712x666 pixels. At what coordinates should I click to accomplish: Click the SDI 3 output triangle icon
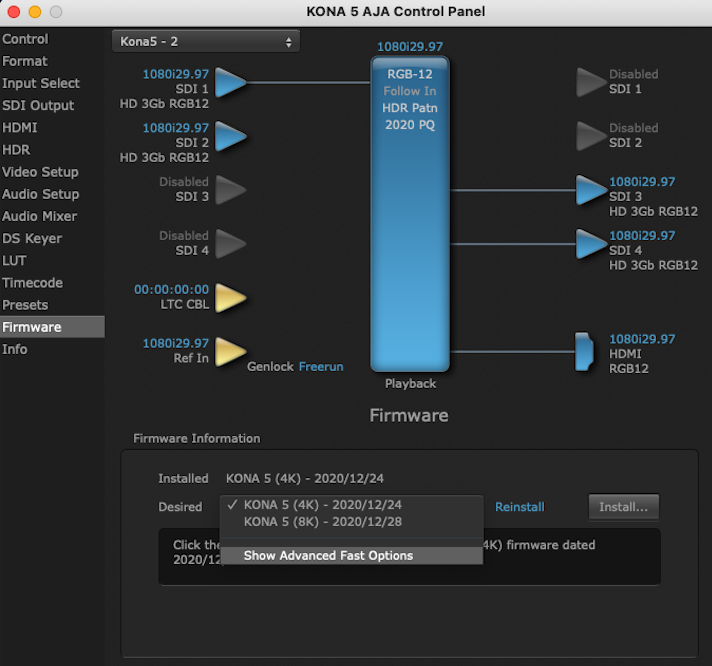click(x=591, y=190)
